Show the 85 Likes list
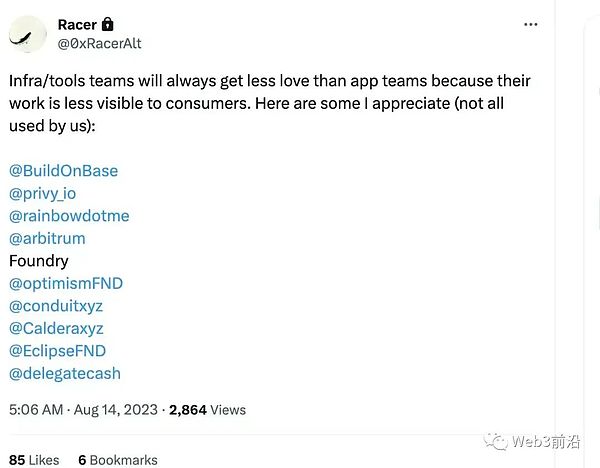 (33, 460)
